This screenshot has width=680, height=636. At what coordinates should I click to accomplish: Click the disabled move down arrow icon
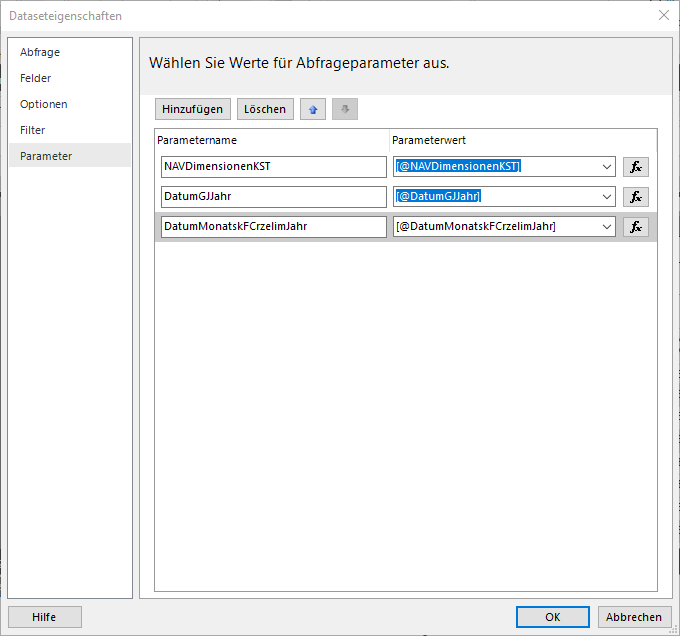point(345,109)
